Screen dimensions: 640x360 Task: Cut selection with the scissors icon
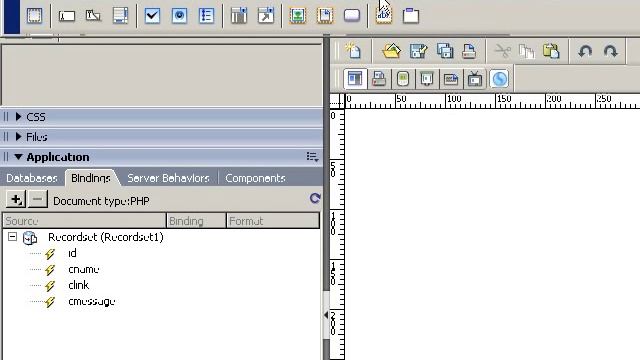pyautogui.click(x=502, y=51)
